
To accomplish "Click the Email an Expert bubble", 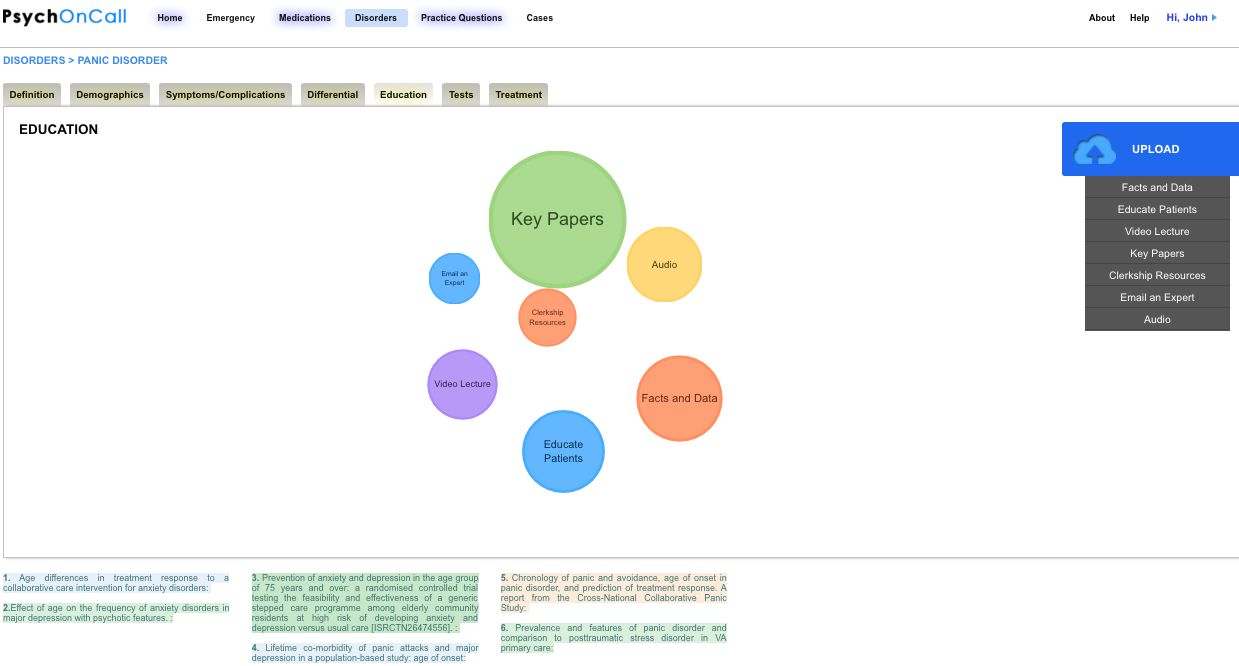I will coord(454,278).
